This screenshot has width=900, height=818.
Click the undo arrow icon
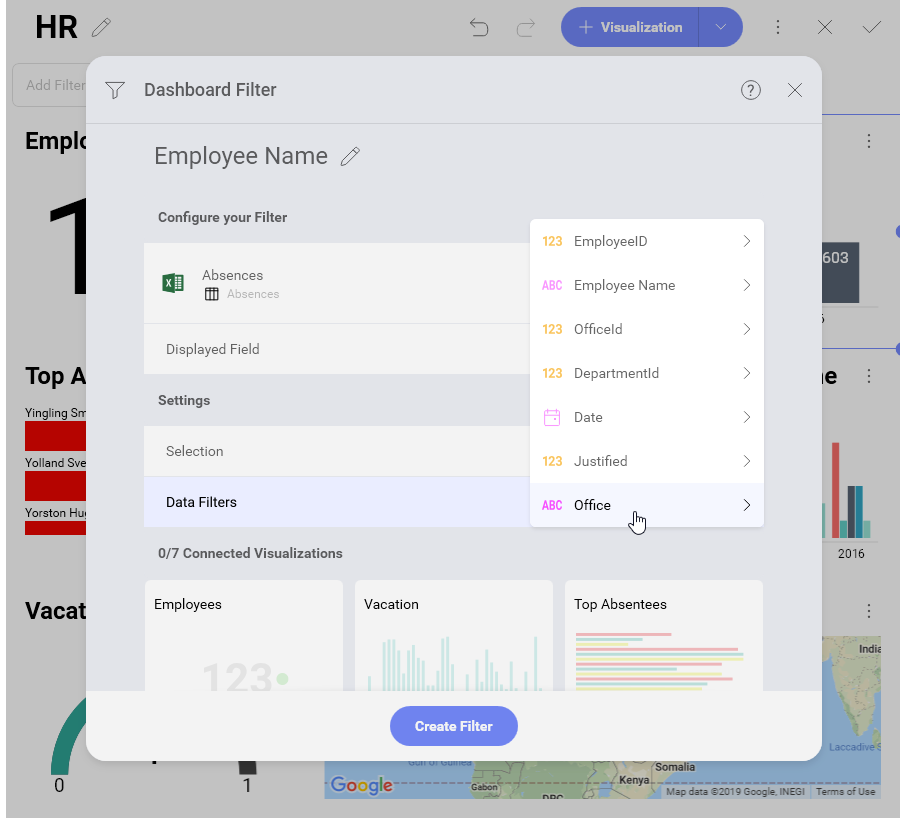coord(479,28)
